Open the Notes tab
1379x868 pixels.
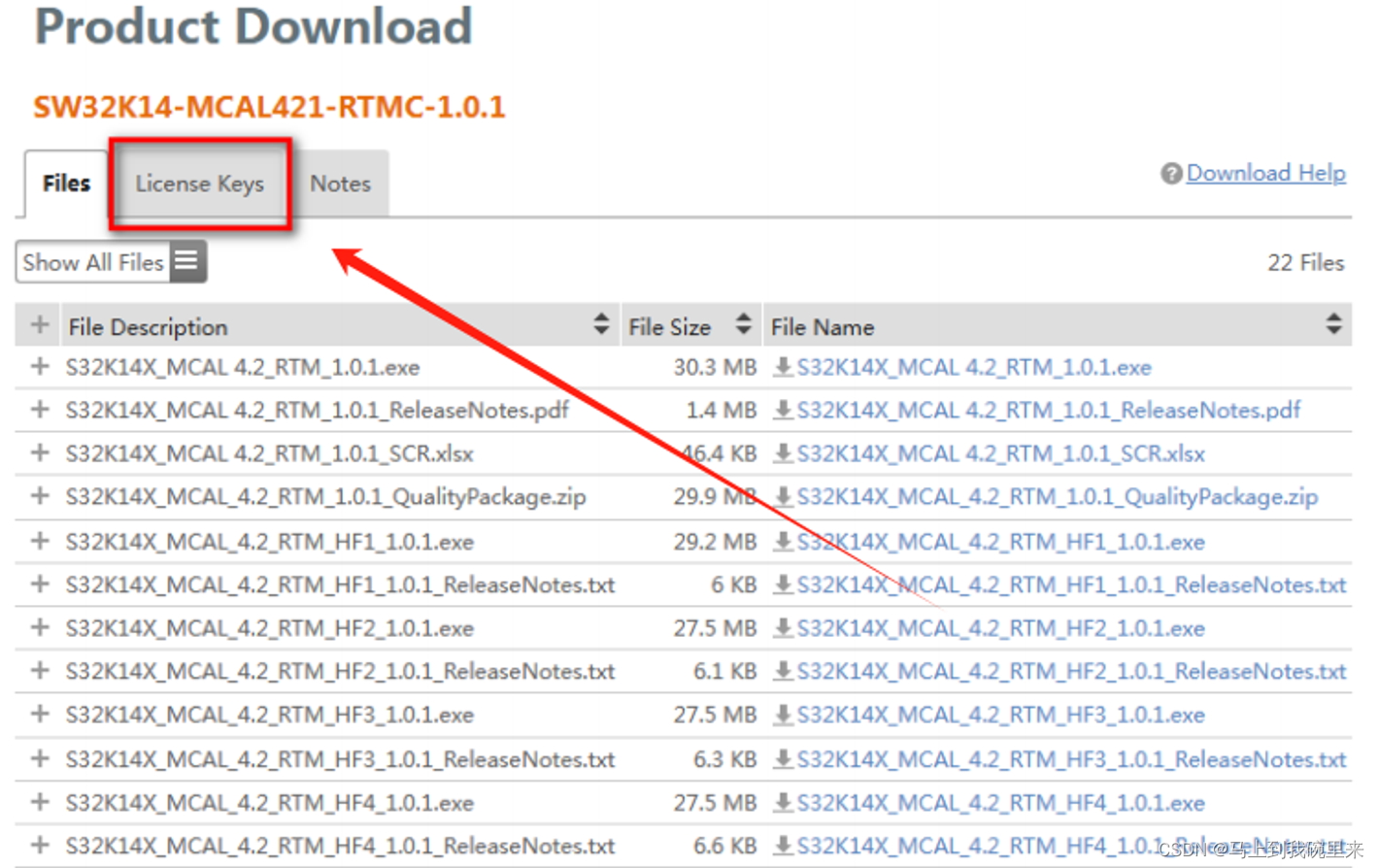tap(340, 184)
